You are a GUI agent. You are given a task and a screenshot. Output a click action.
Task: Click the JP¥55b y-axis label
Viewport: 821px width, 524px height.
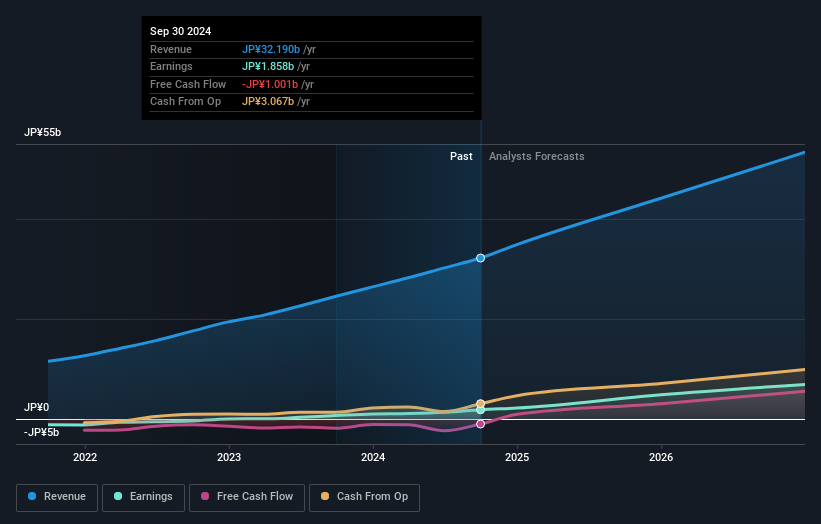click(42, 132)
